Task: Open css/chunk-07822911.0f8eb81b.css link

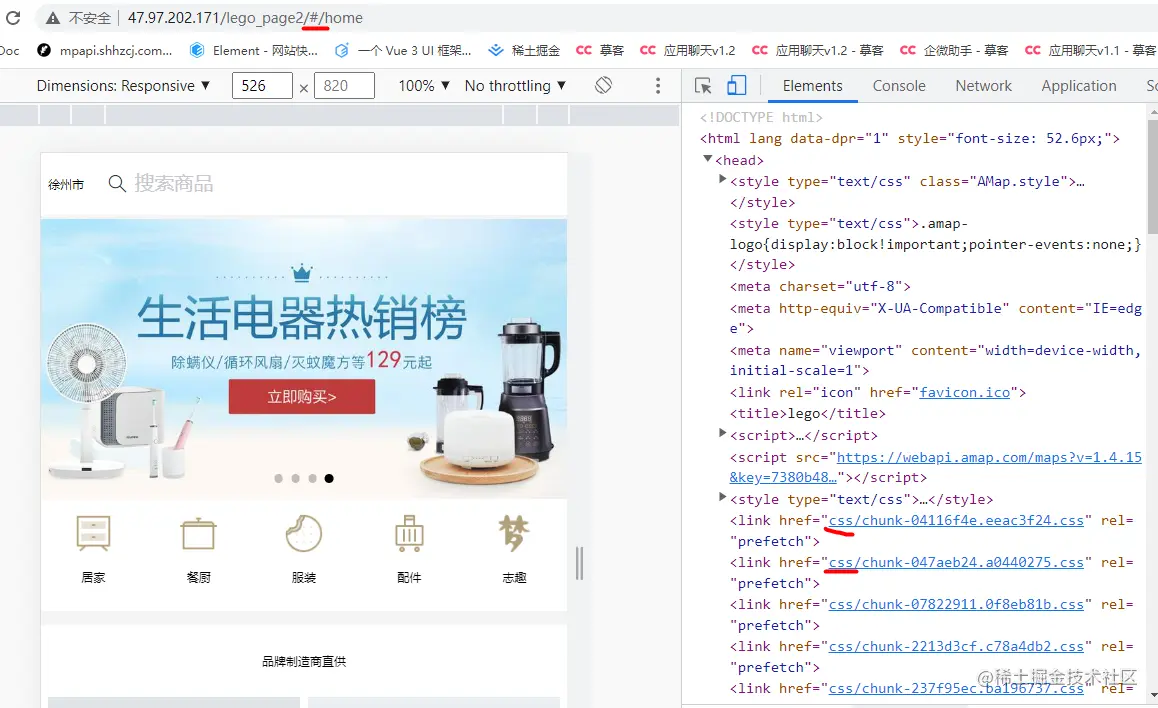Action: tap(956, 605)
